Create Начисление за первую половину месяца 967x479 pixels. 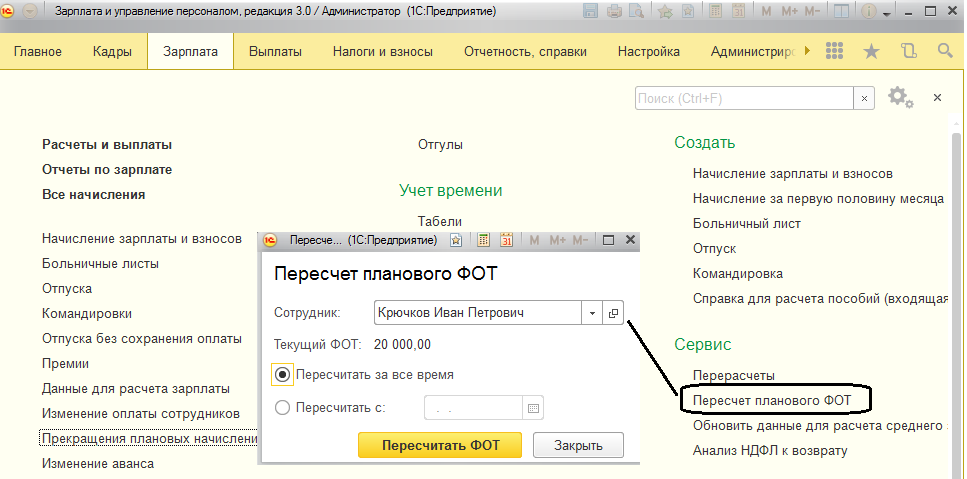818,199
